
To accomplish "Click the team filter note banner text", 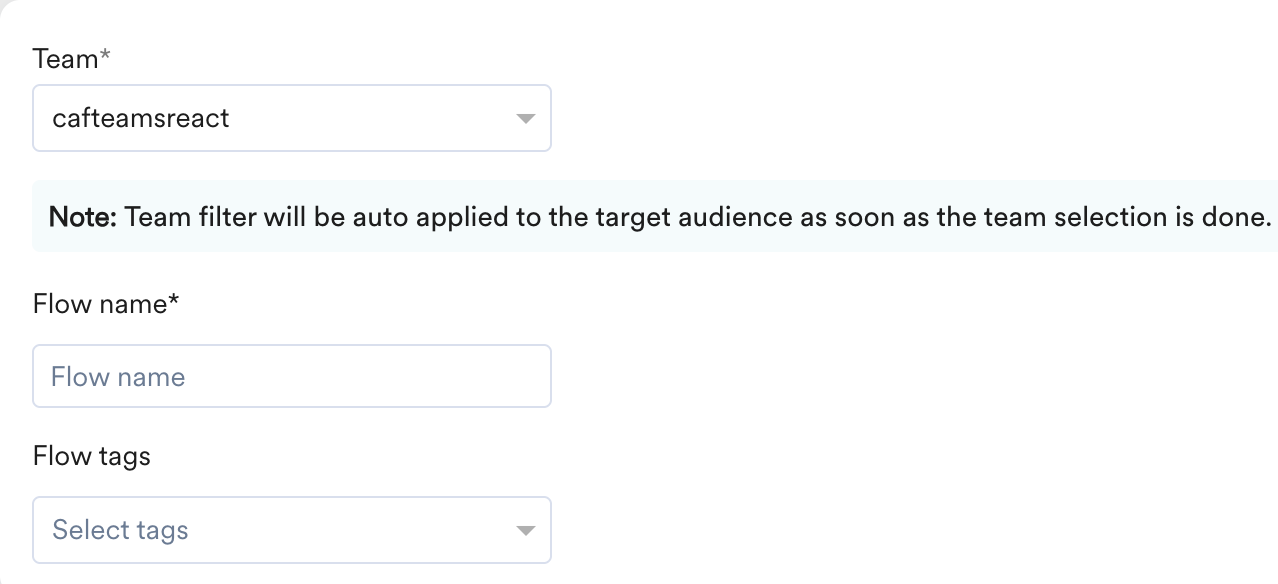I will click(x=660, y=216).
